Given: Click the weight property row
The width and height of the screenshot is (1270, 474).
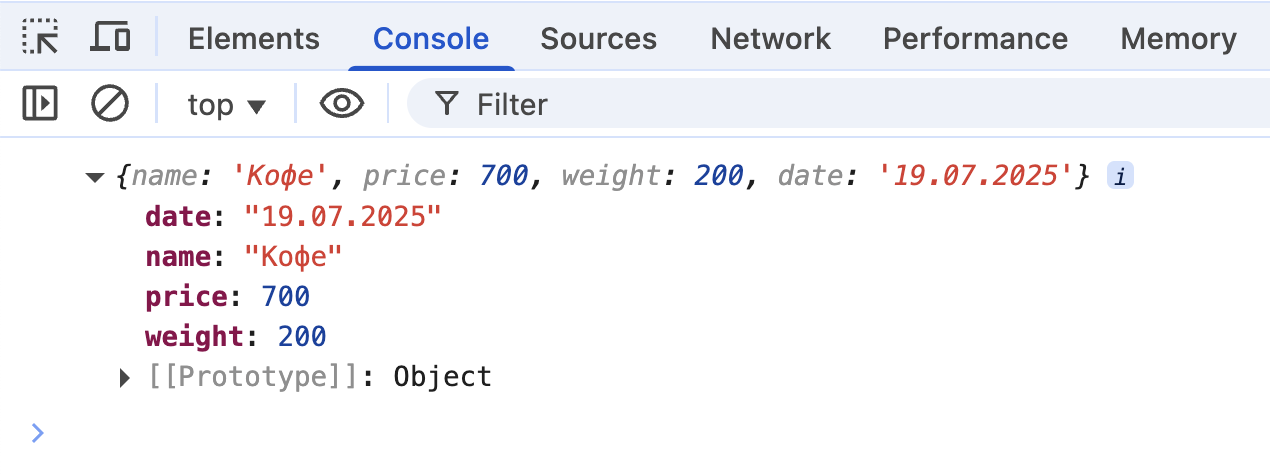Looking at the screenshot, I should click(235, 337).
